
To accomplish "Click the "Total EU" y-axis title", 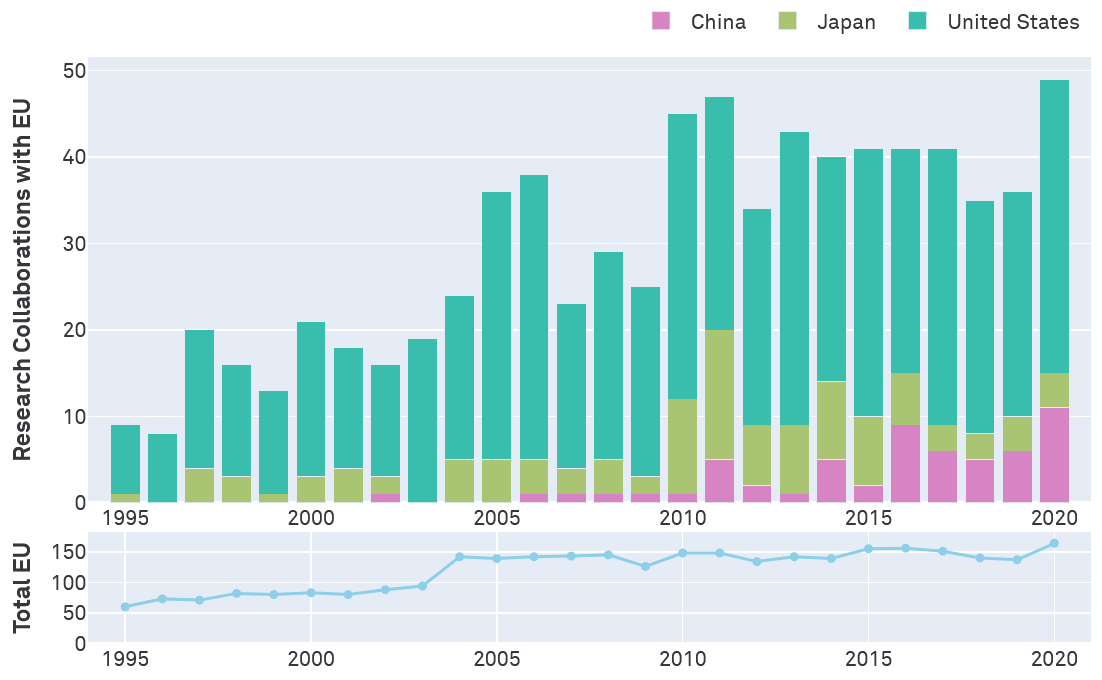I will click(22, 588).
